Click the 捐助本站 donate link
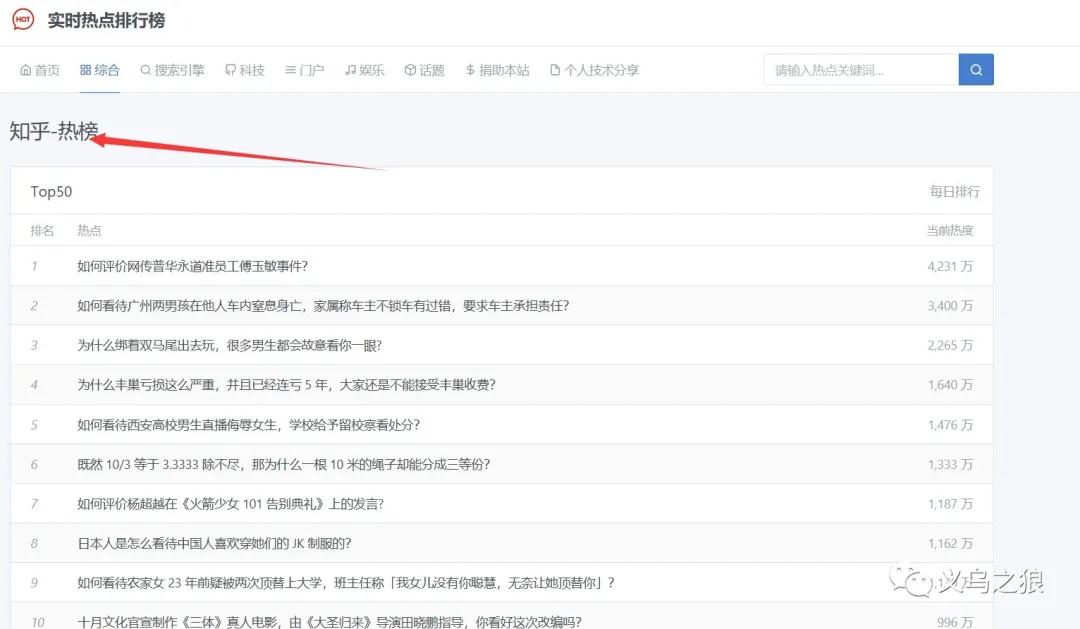Viewport: 1080px width, 629px height. pos(497,70)
